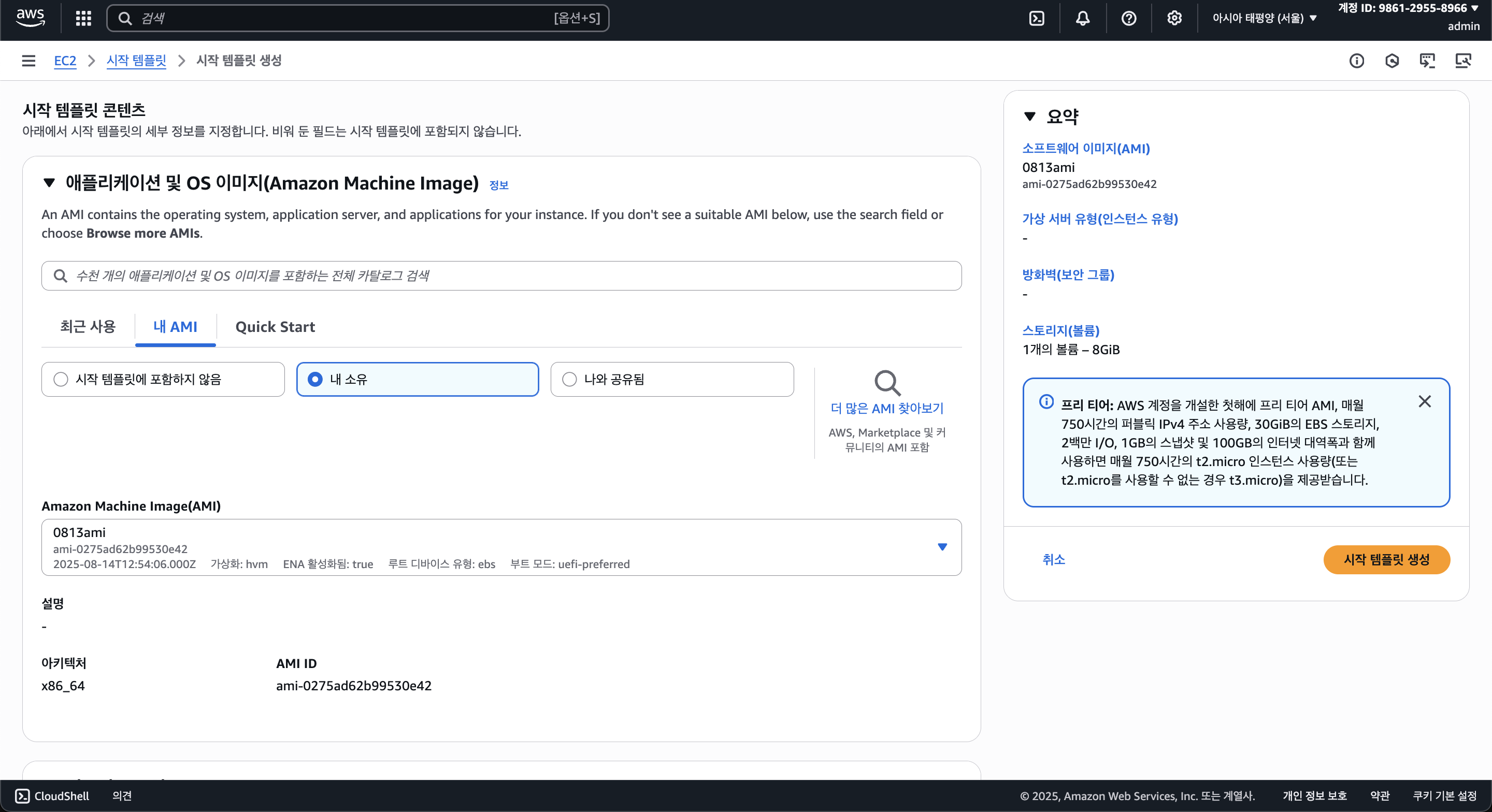The image size is (1492, 812).
Task: Toggle the side navigation hamburger menu
Action: (28, 60)
